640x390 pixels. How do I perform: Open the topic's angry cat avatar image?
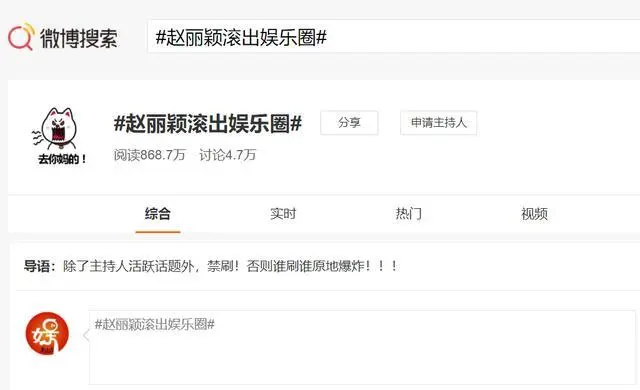coord(60,136)
